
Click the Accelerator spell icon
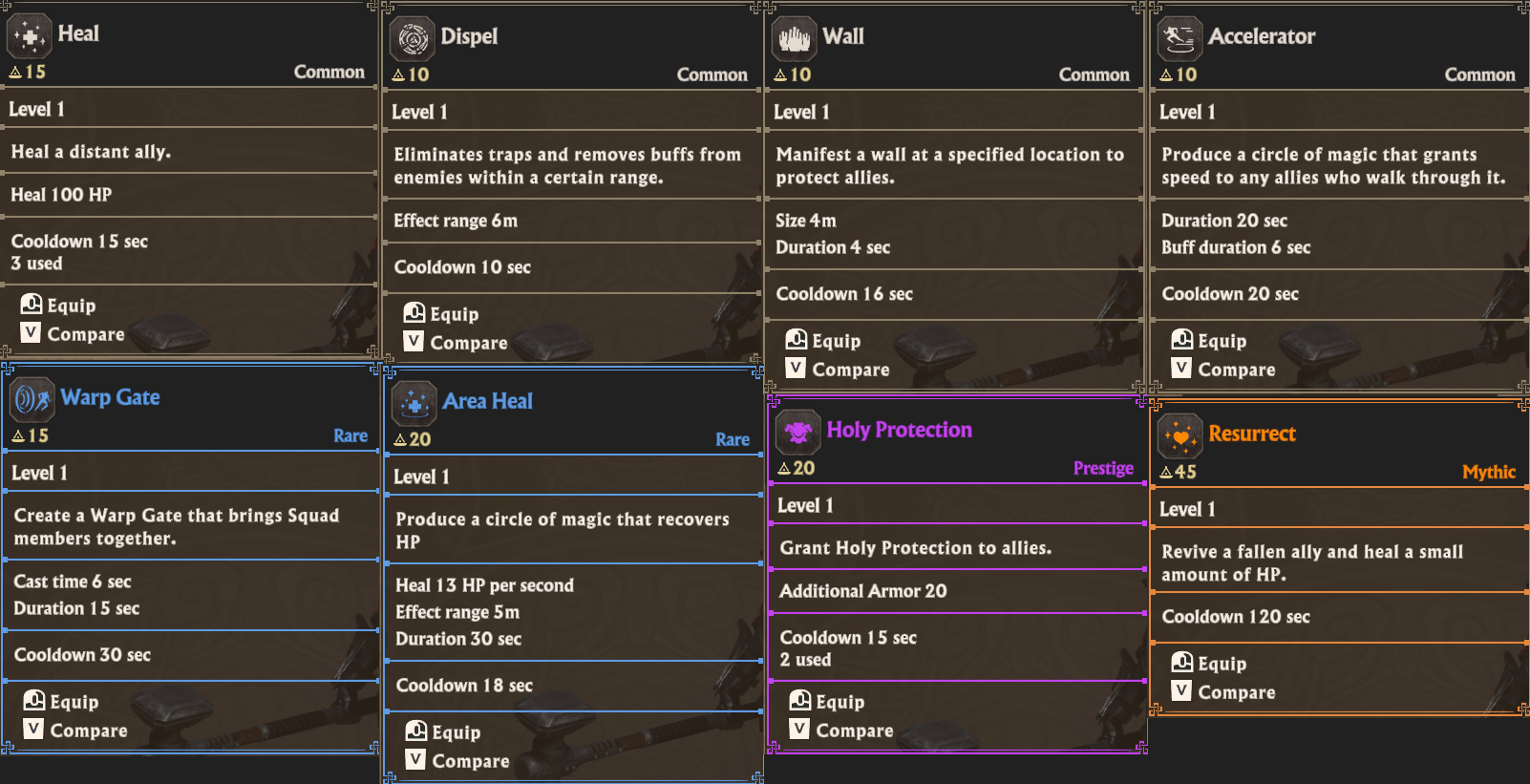pos(1180,39)
